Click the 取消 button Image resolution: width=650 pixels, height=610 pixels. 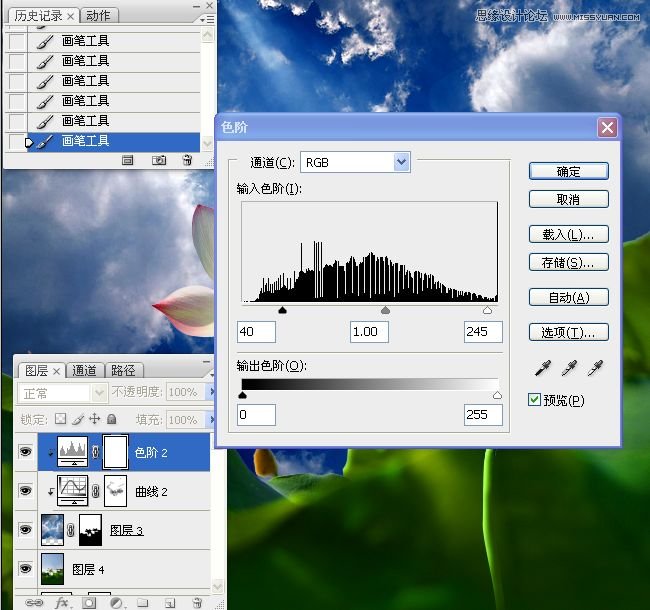click(569, 199)
